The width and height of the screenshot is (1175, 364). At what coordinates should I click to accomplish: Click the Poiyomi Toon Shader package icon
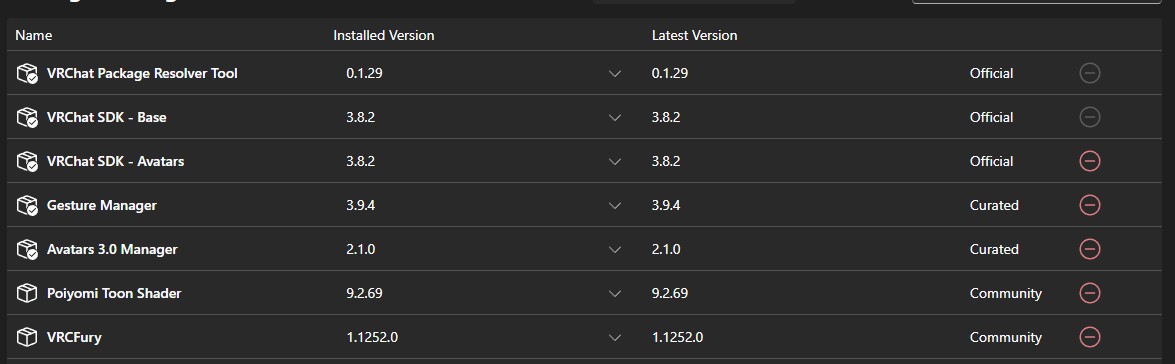(27, 293)
